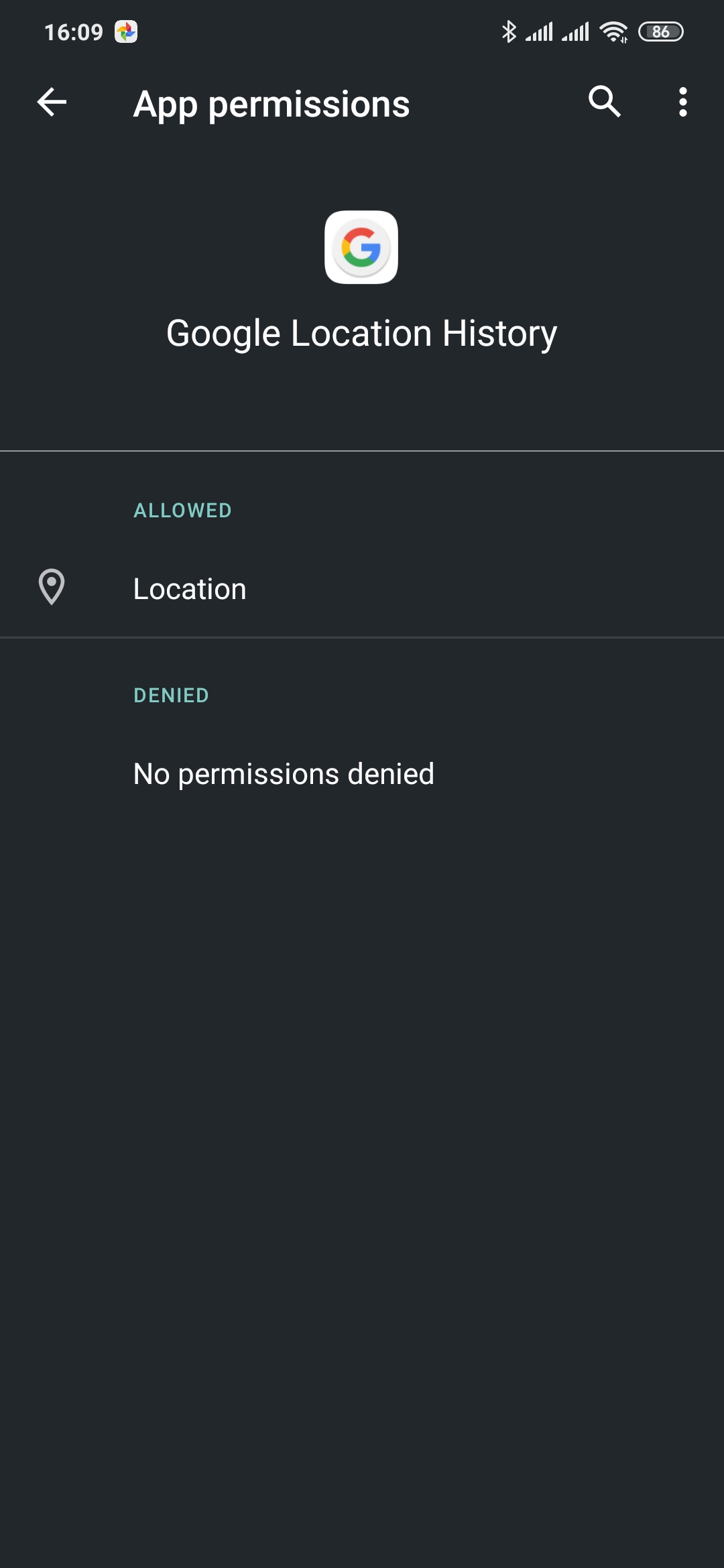Select the Google Location History heading
This screenshot has width=724, height=1568.
click(361, 333)
